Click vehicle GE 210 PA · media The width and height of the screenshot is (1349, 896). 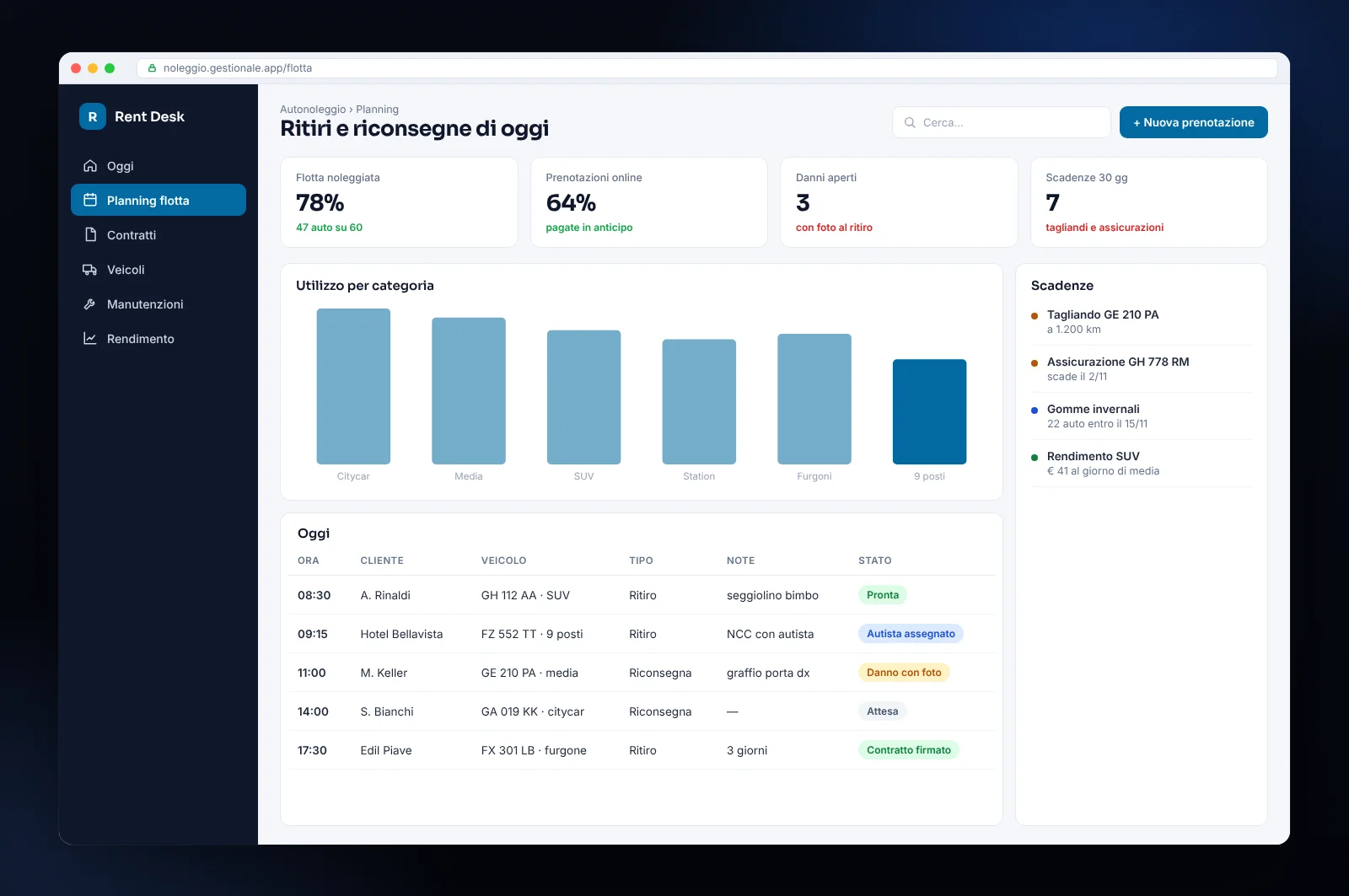coord(529,673)
